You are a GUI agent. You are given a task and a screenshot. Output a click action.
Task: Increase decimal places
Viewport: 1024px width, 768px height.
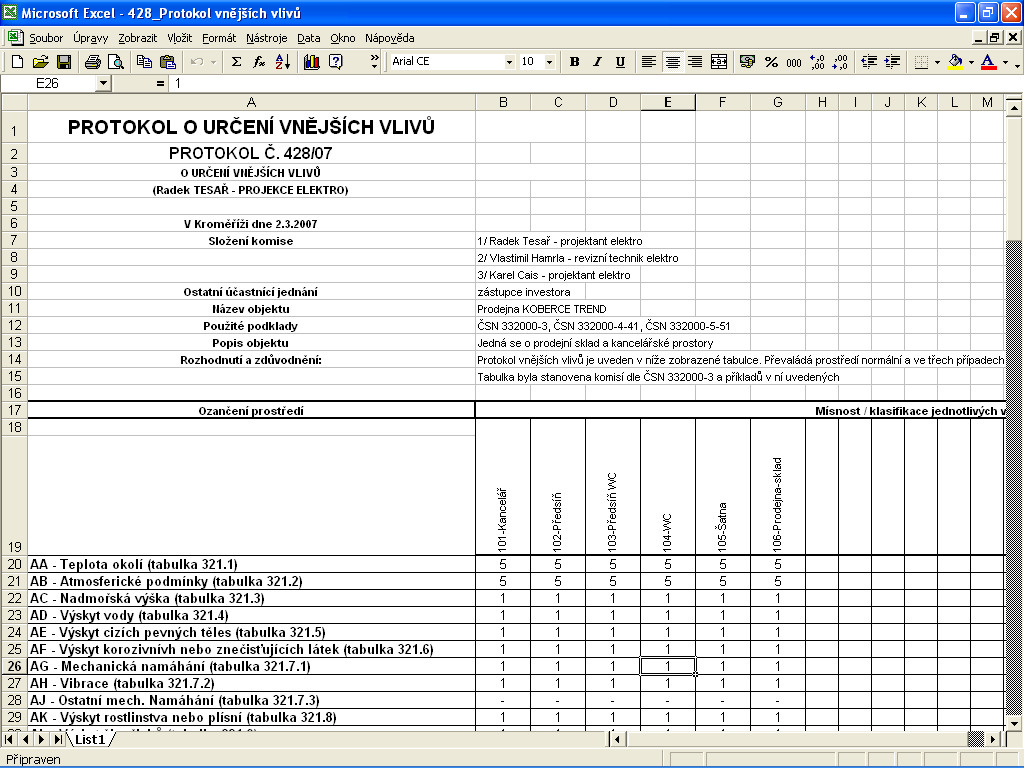817,61
